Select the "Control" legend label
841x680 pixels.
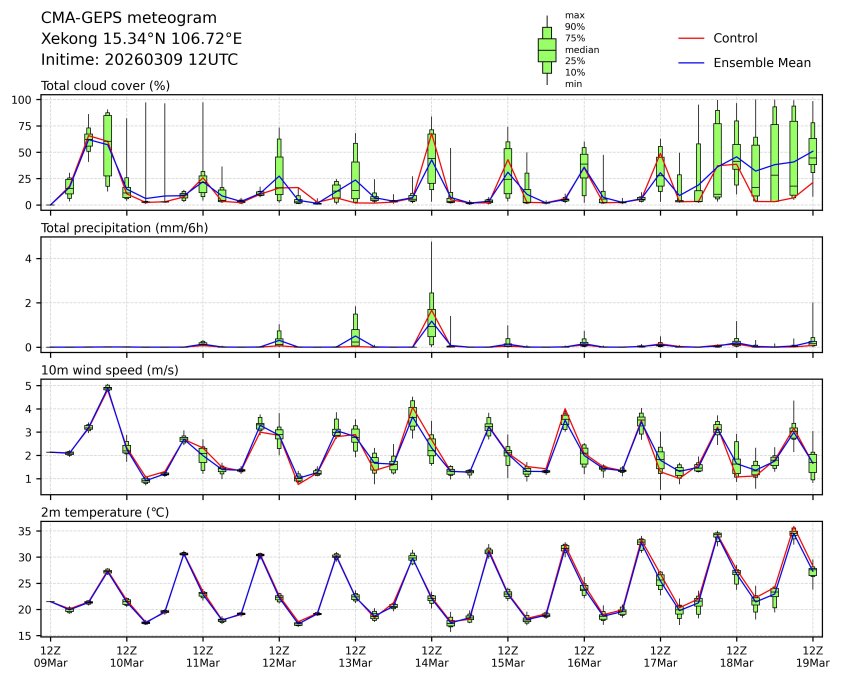735,38
